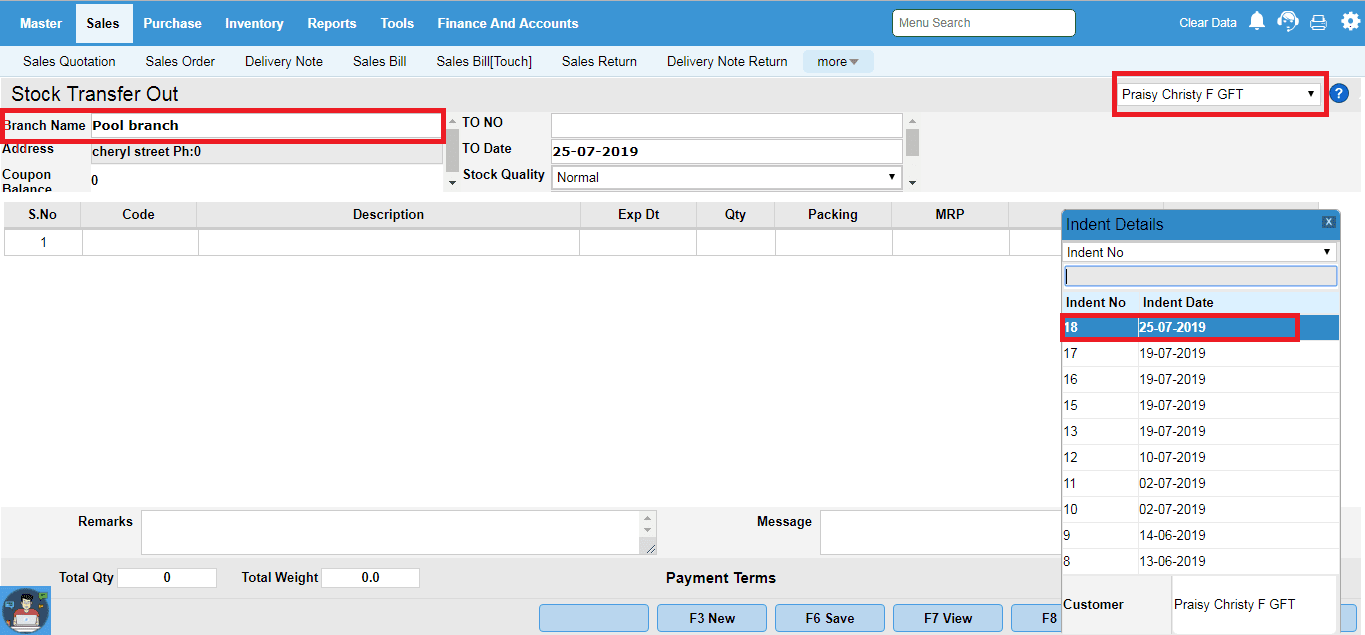Click the Indent Date column header
The height and width of the screenshot is (635, 1365).
(1178, 302)
